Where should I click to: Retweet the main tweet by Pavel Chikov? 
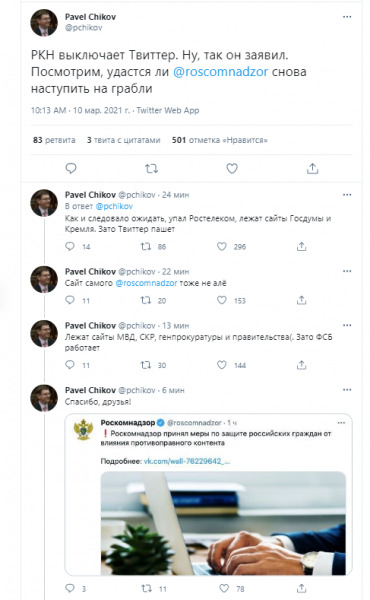(x=152, y=168)
